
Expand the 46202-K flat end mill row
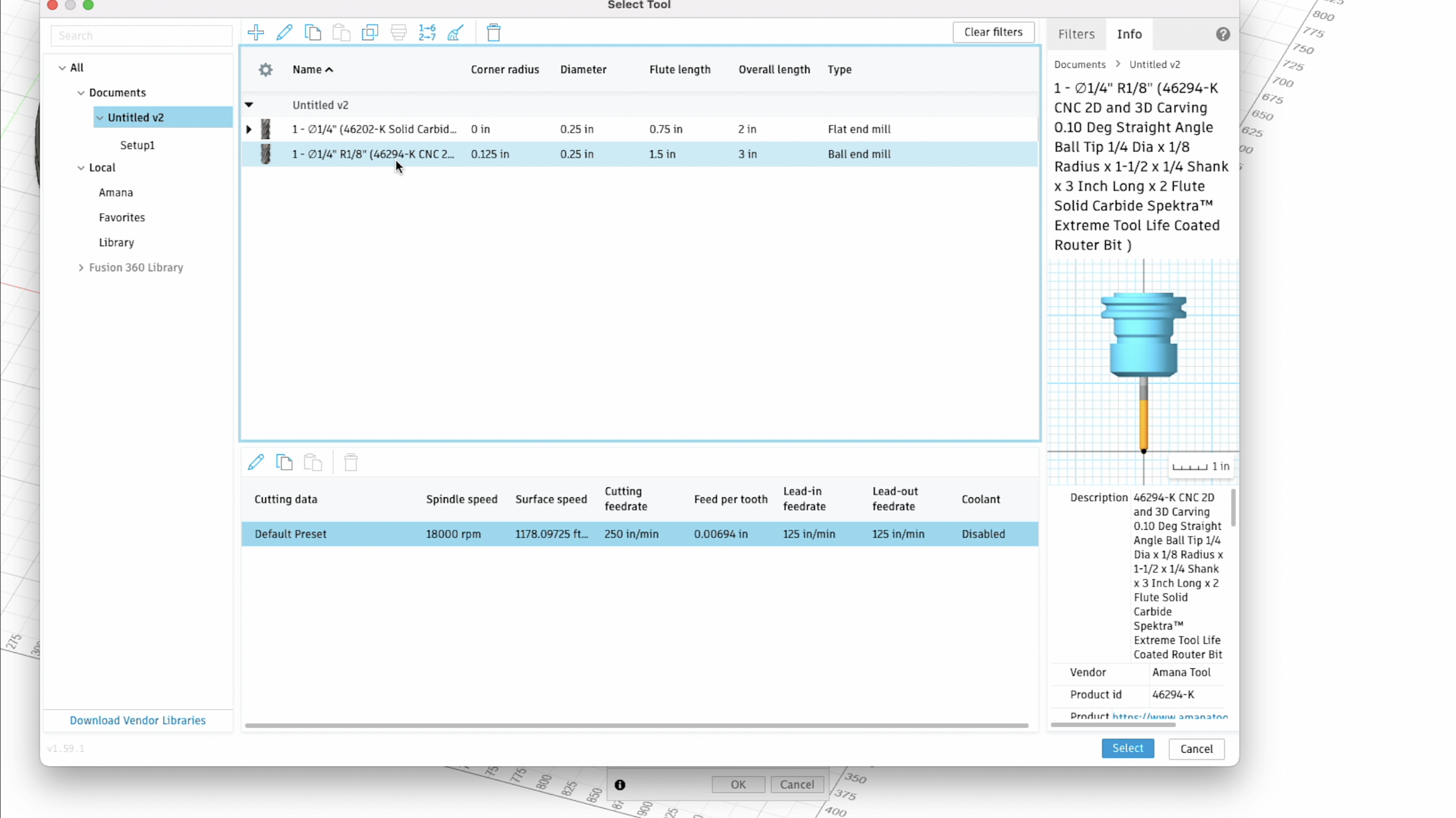(x=249, y=129)
